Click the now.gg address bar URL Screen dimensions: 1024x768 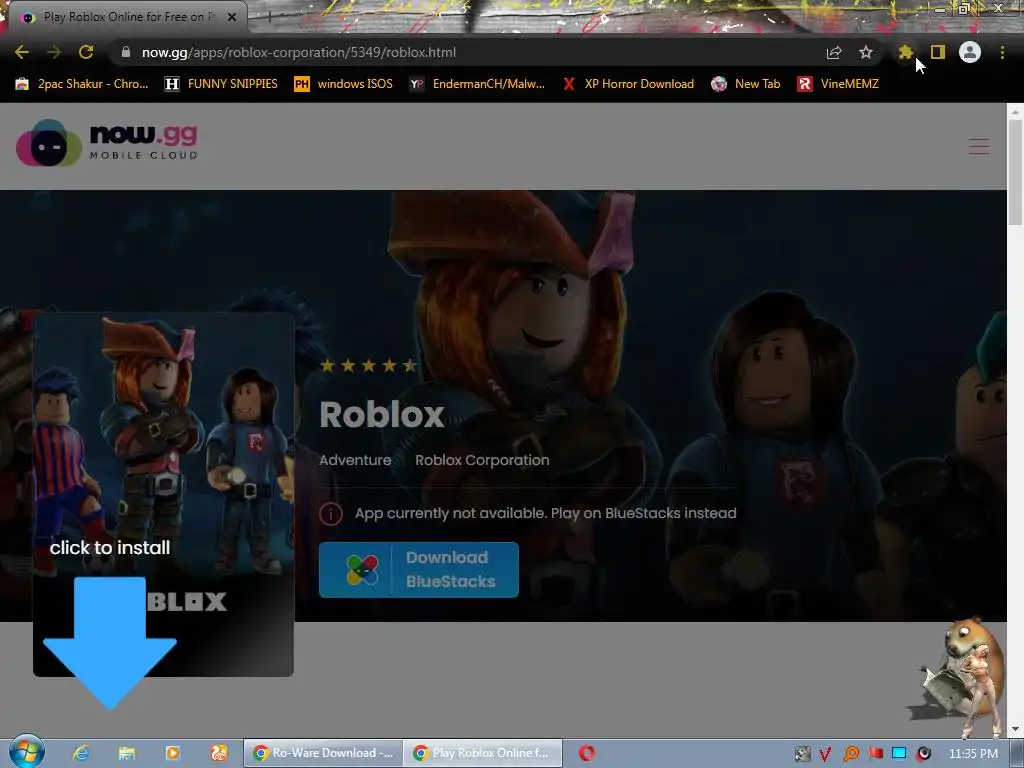pos(299,52)
